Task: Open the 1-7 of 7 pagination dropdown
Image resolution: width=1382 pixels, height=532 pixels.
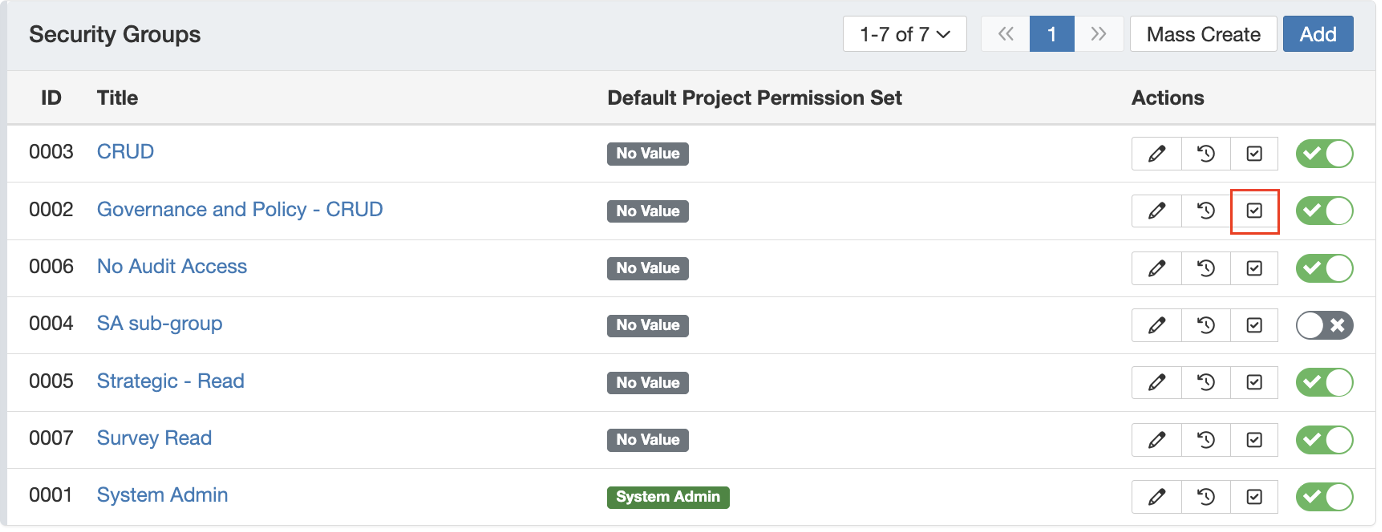Action: coord(904,34)
